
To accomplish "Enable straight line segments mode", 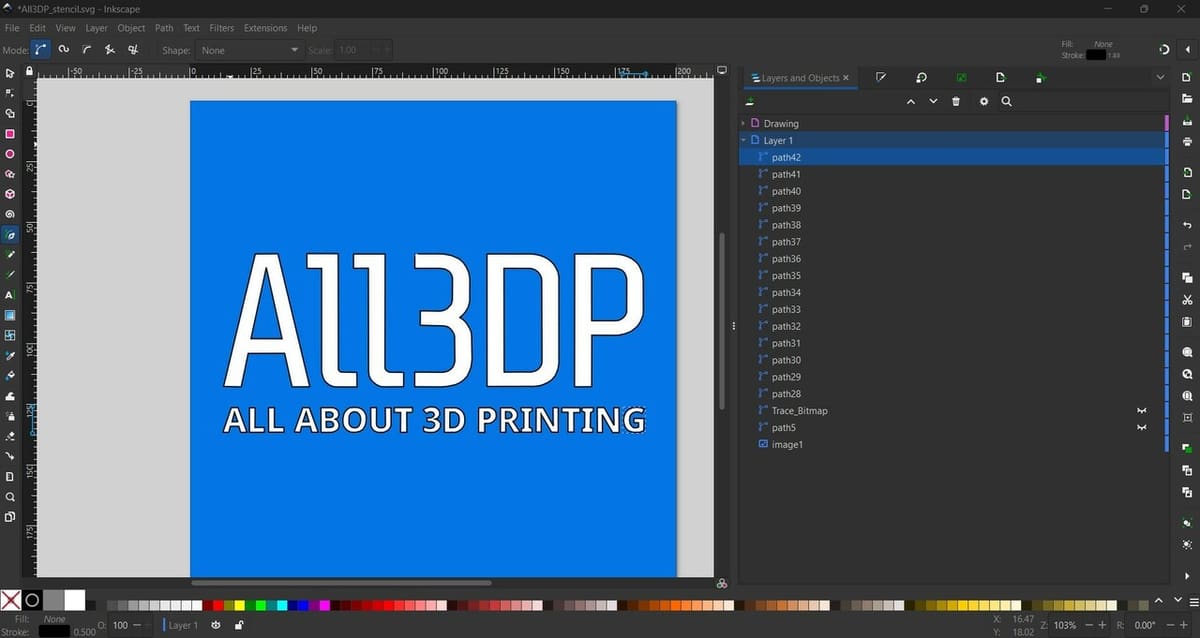I will coord(110,49).
